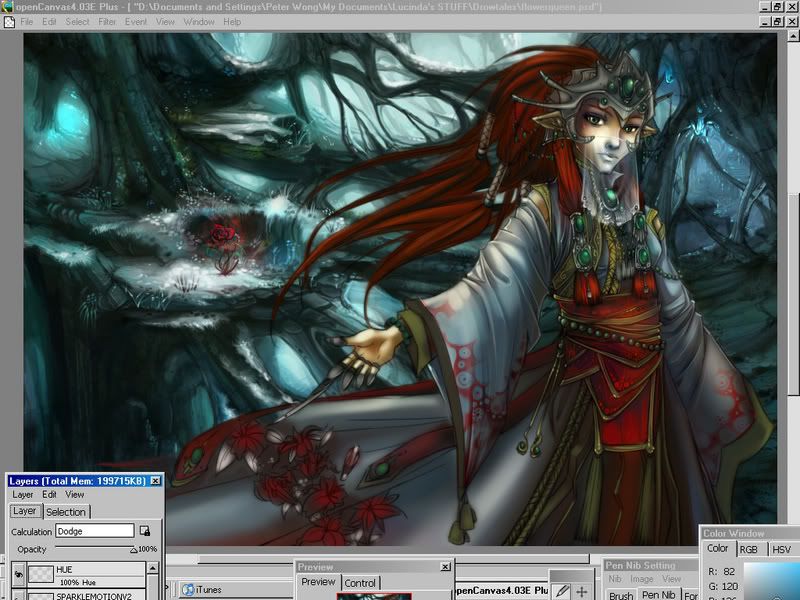Click the HUE layer thumbnail
This screenshot has height=600, width=800.
(x=41, y=574)
